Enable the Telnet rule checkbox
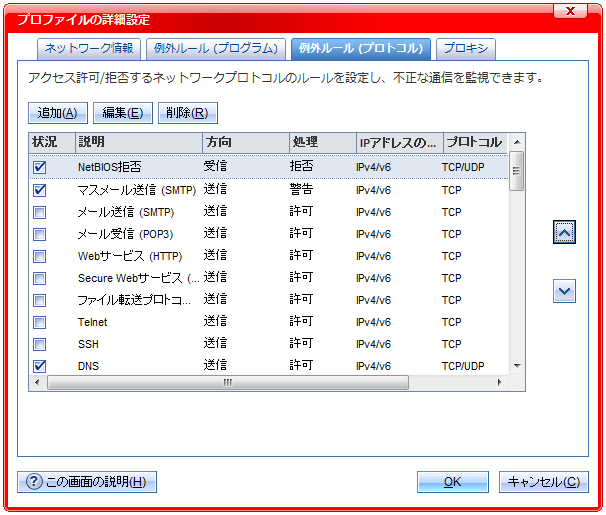This screenshot has width=606, height=515. click(40, 322)
